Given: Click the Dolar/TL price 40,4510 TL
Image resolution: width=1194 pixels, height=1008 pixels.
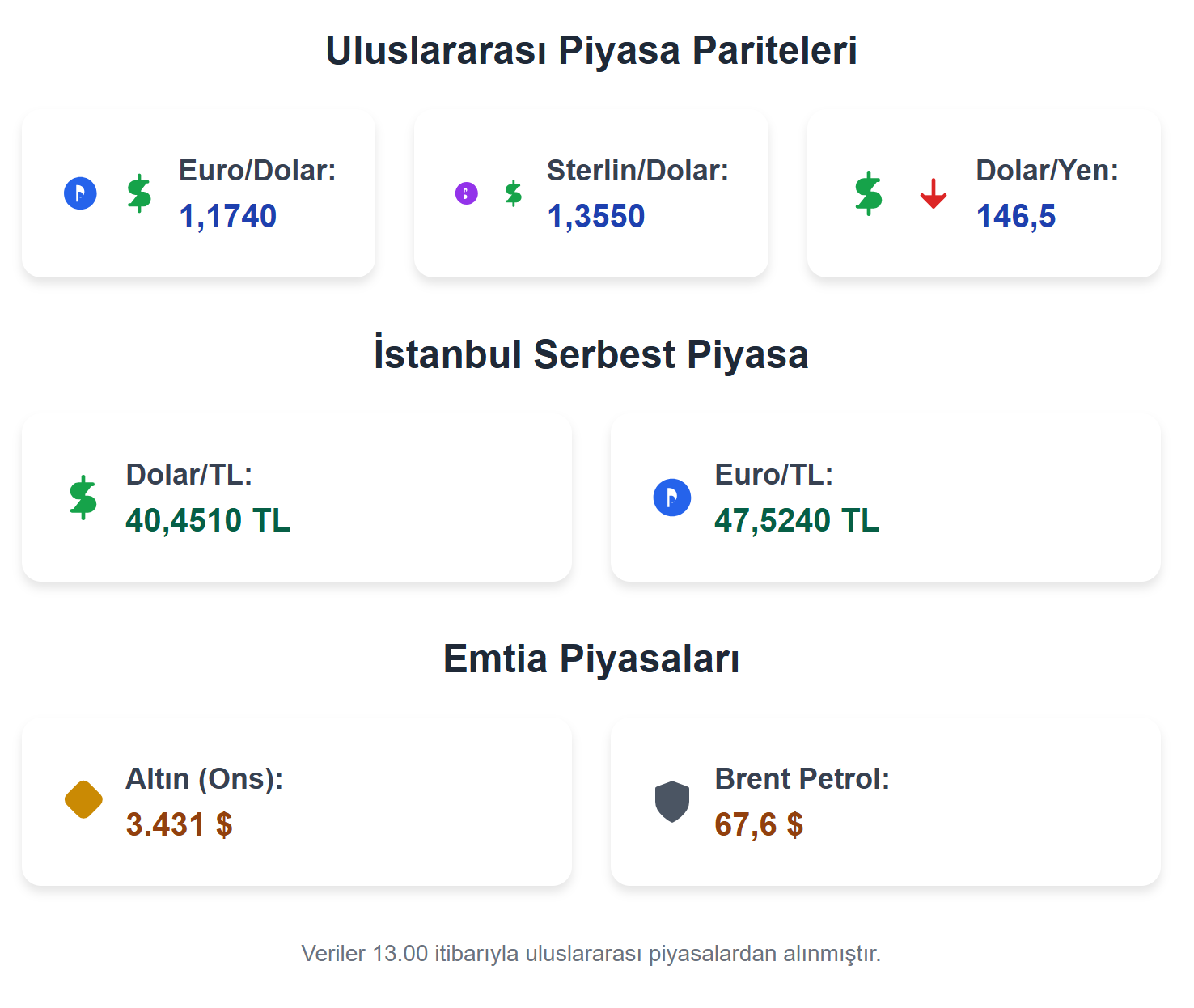Looking at the screenshot, I should (208, 520).
